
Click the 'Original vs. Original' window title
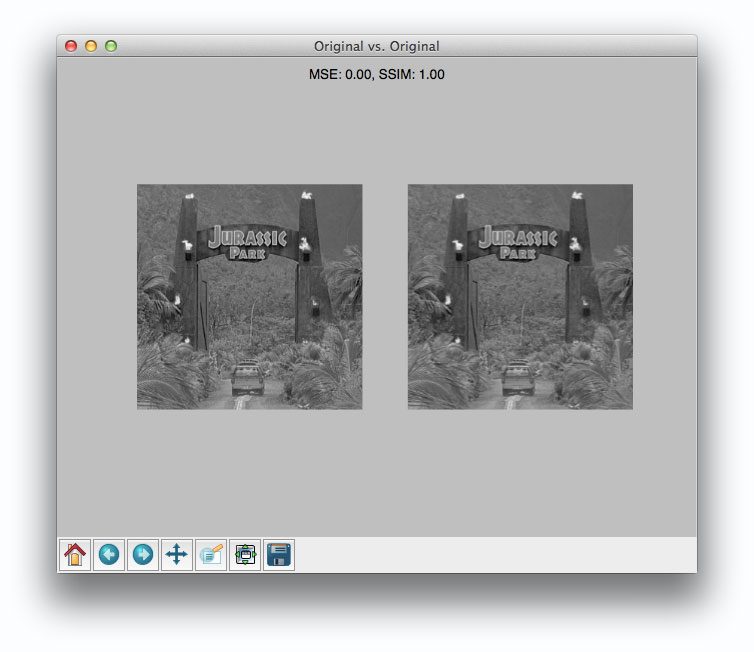click(377, 46)
